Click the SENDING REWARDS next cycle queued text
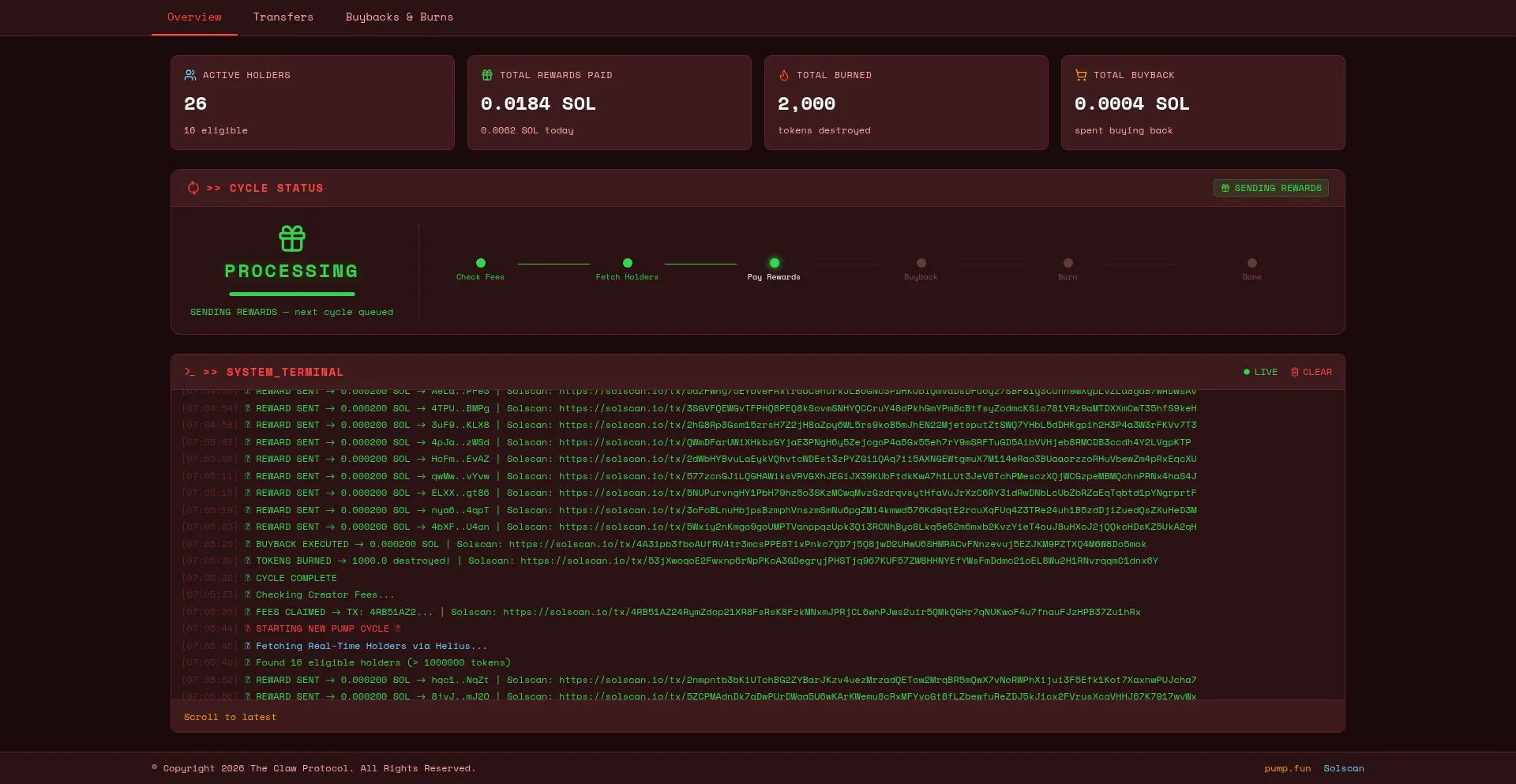Viewport: 1516px width, 784px height. click(x=291, y=312)
